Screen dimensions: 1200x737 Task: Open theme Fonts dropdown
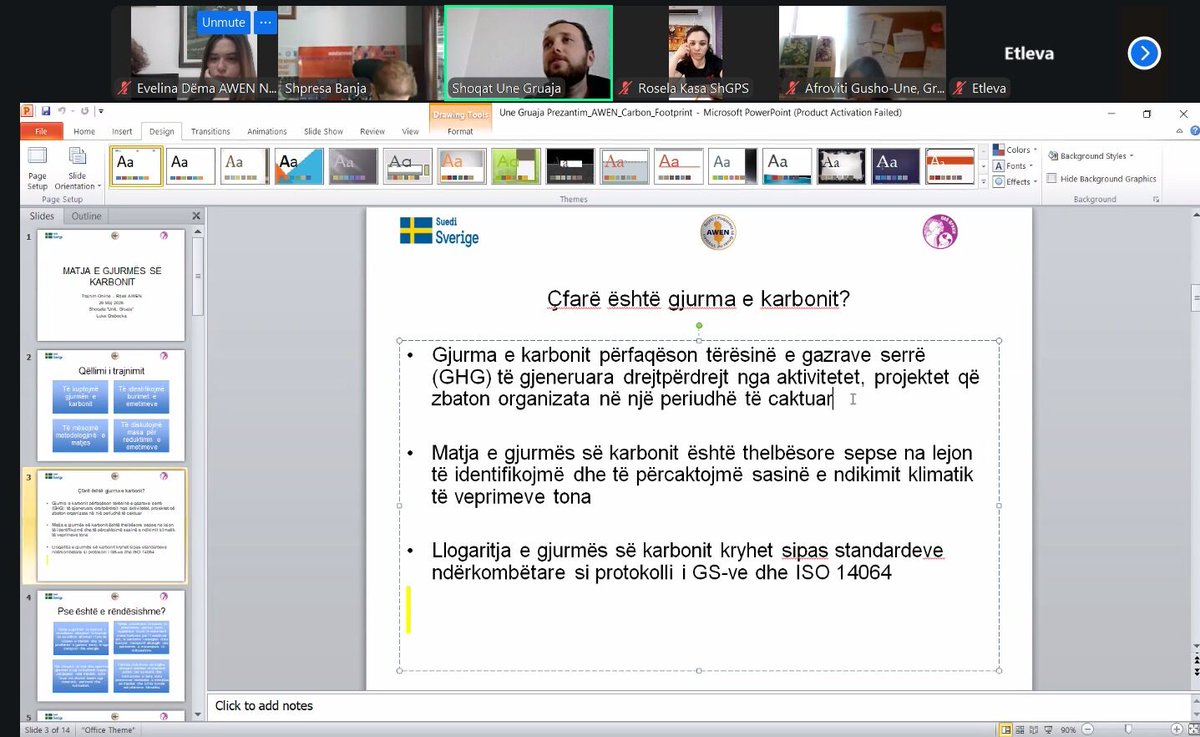coord(1013,166)
